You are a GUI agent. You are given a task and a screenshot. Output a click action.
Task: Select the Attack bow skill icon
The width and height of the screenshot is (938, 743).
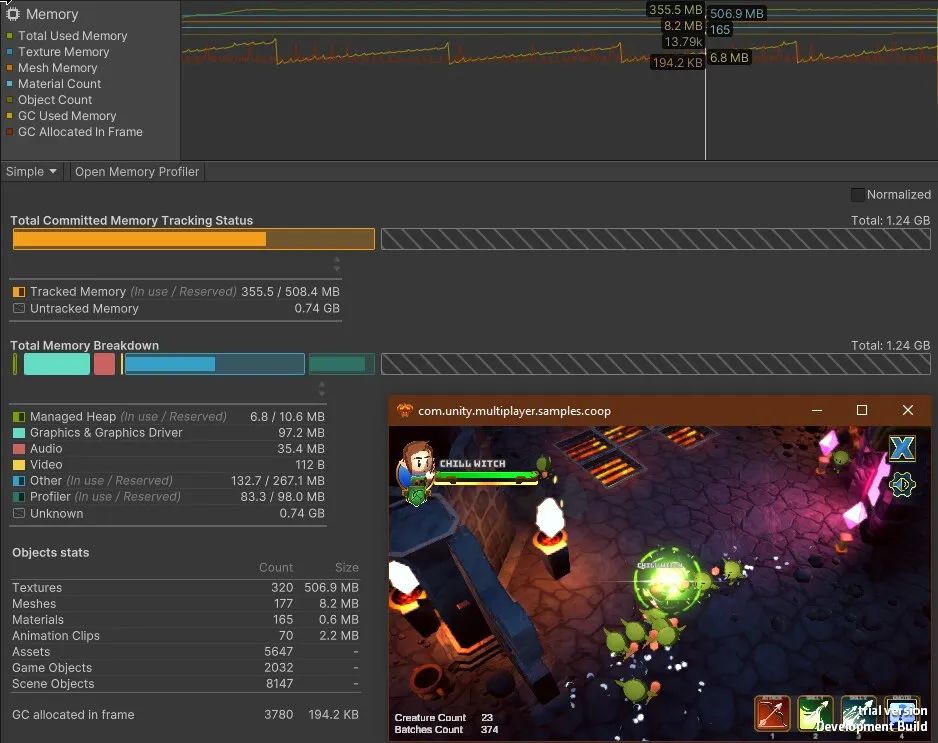pos(773,713)
